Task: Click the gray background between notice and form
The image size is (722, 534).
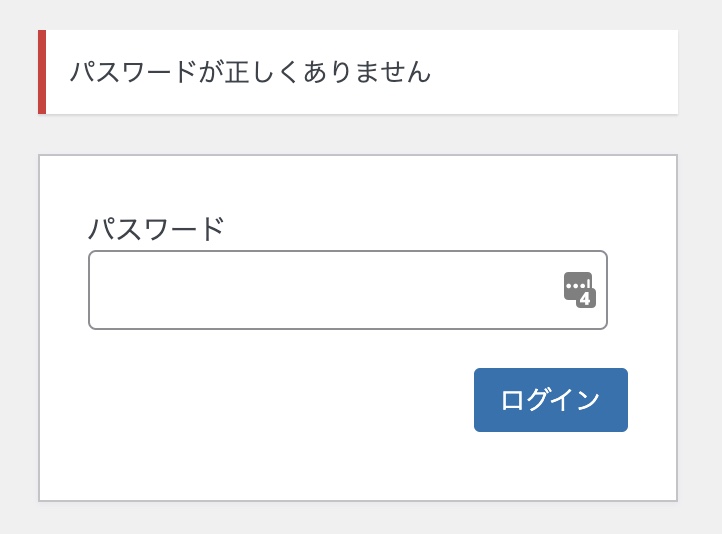Action: point(358,134)
